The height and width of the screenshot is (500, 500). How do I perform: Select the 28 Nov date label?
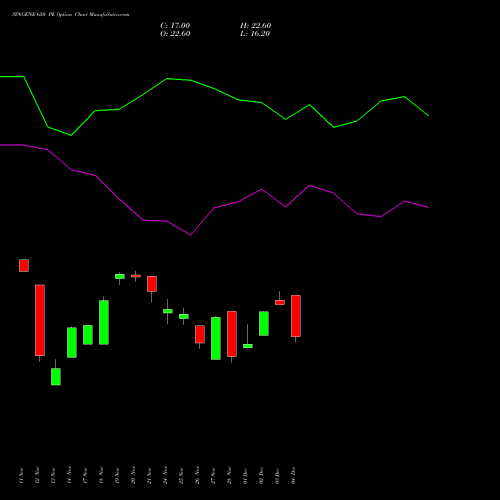(229, 475)
